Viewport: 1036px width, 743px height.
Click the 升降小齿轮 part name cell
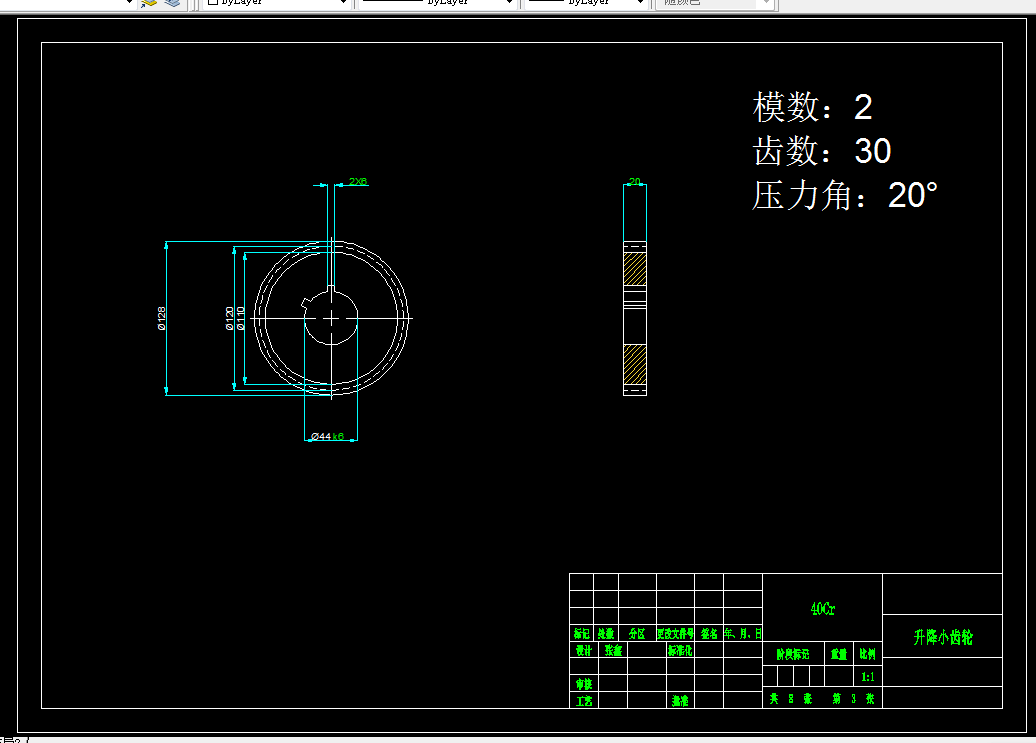pos(943,637)
